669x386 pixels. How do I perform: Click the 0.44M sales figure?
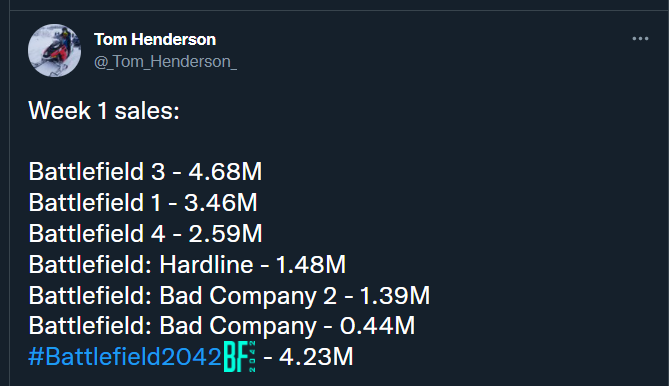point(377,326)
